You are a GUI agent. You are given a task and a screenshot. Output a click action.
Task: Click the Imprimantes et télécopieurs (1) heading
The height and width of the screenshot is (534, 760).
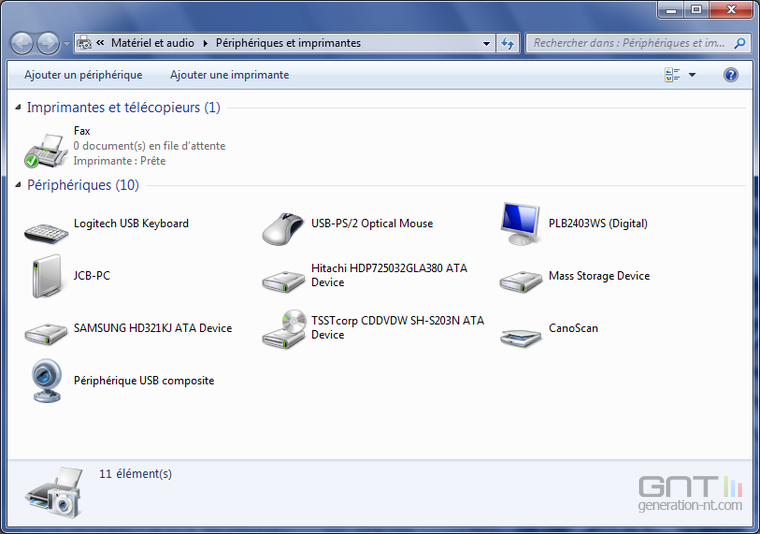[124, 107]
